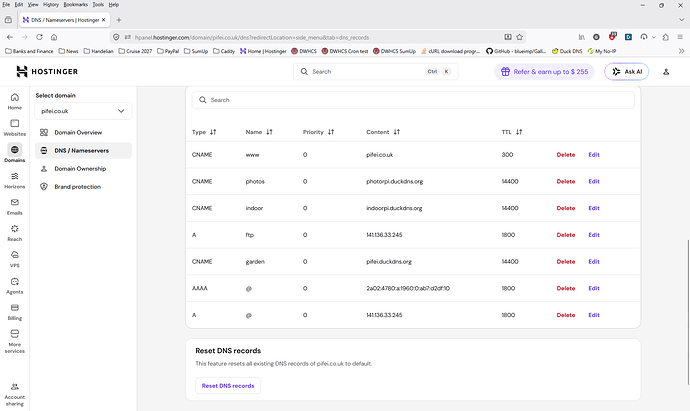
Task: Open VPS from the sidebar
Action: click(15, 259)
